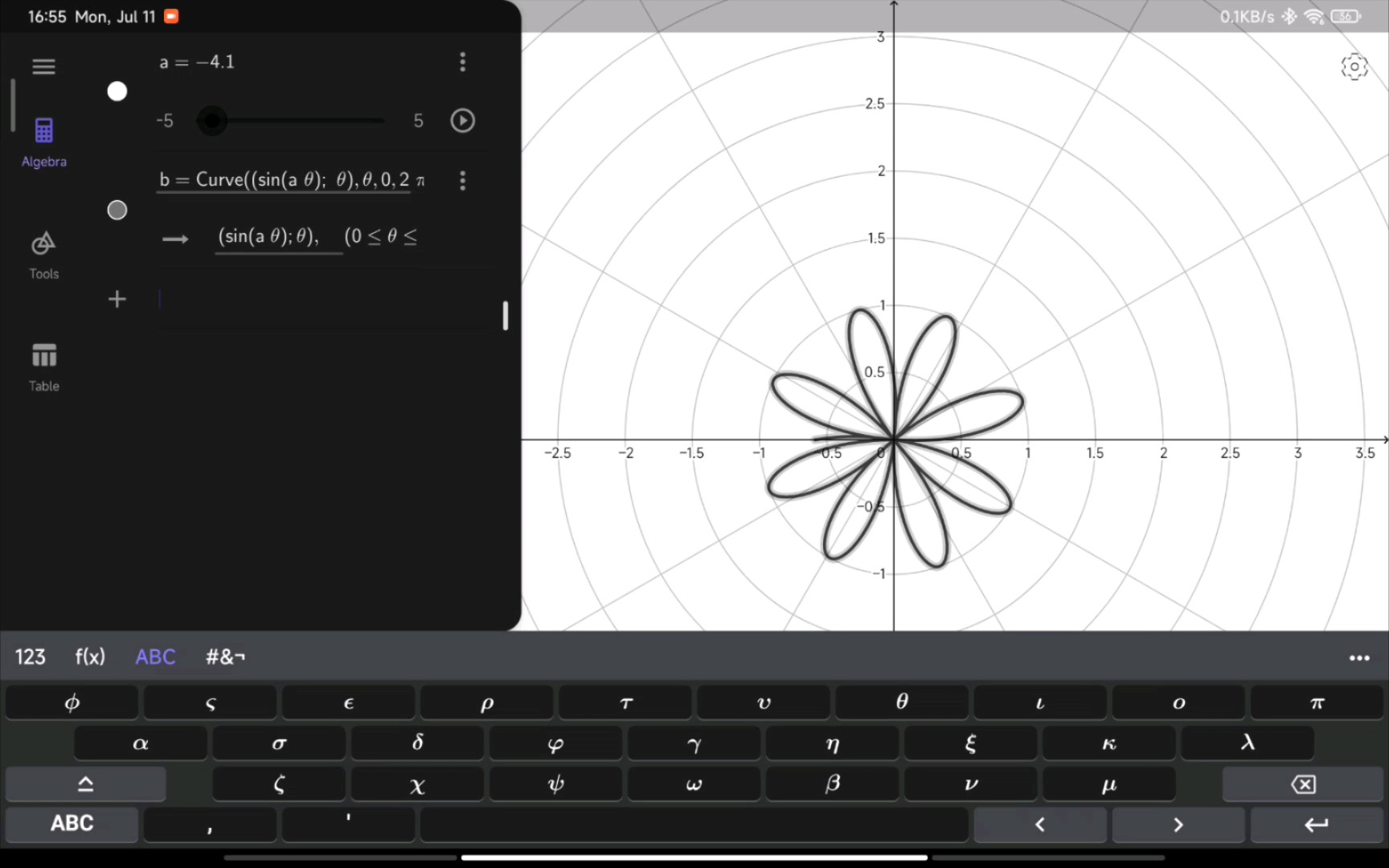This screenshot has width=1389, height=868.
Task: Tap the screen recording indicator in status bar
Action: [171, 16]
